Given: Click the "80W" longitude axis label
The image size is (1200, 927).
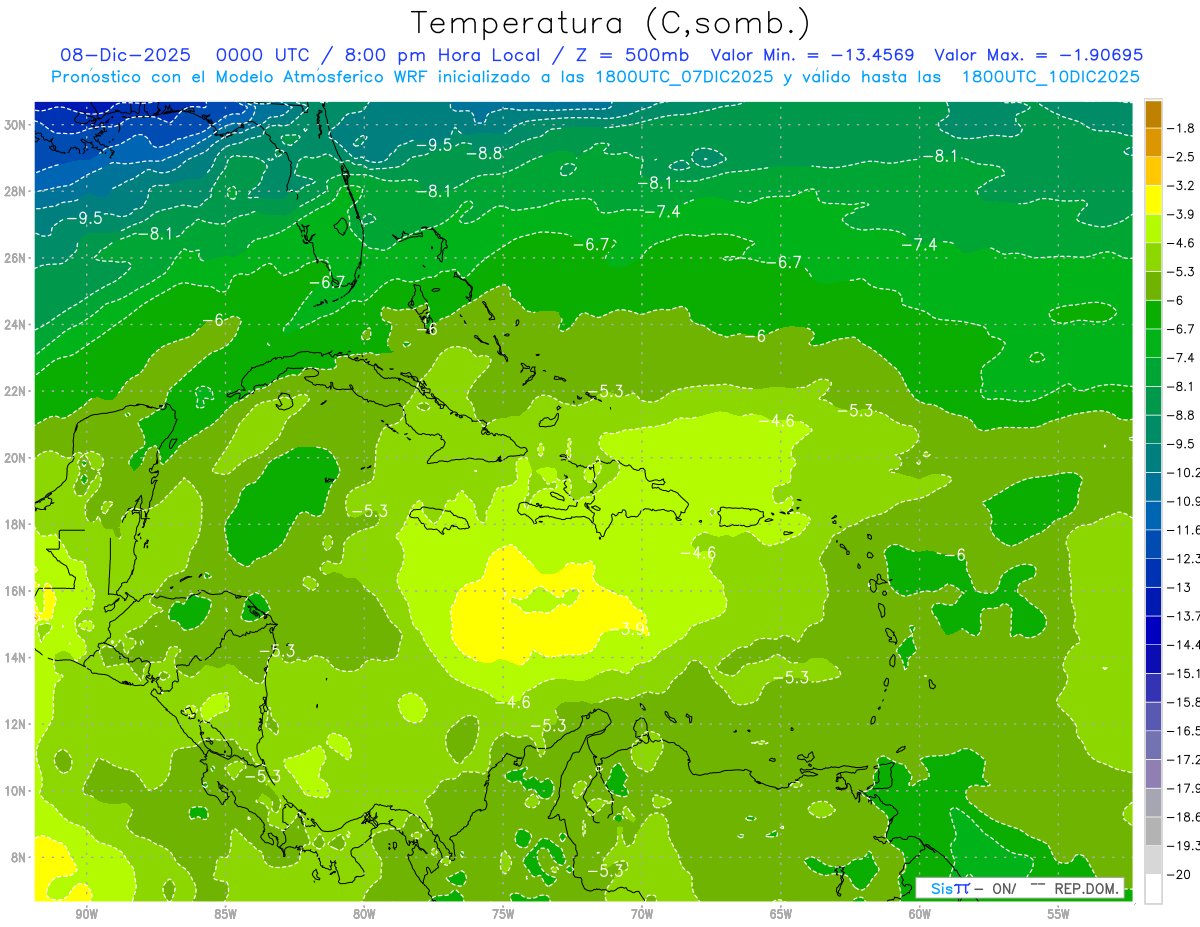Looking at the screenshot, I should click(364, 913).
